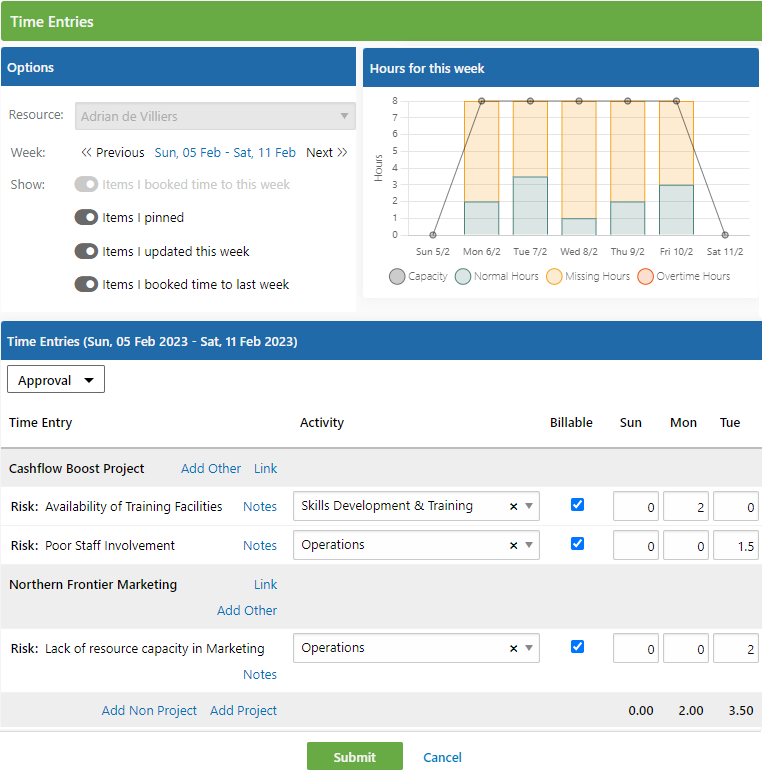Image resolution: width=762 pixels, height=774 pixels.
Task: Clear Skills Development & Training activity selection
Action: tap(513, 506)
